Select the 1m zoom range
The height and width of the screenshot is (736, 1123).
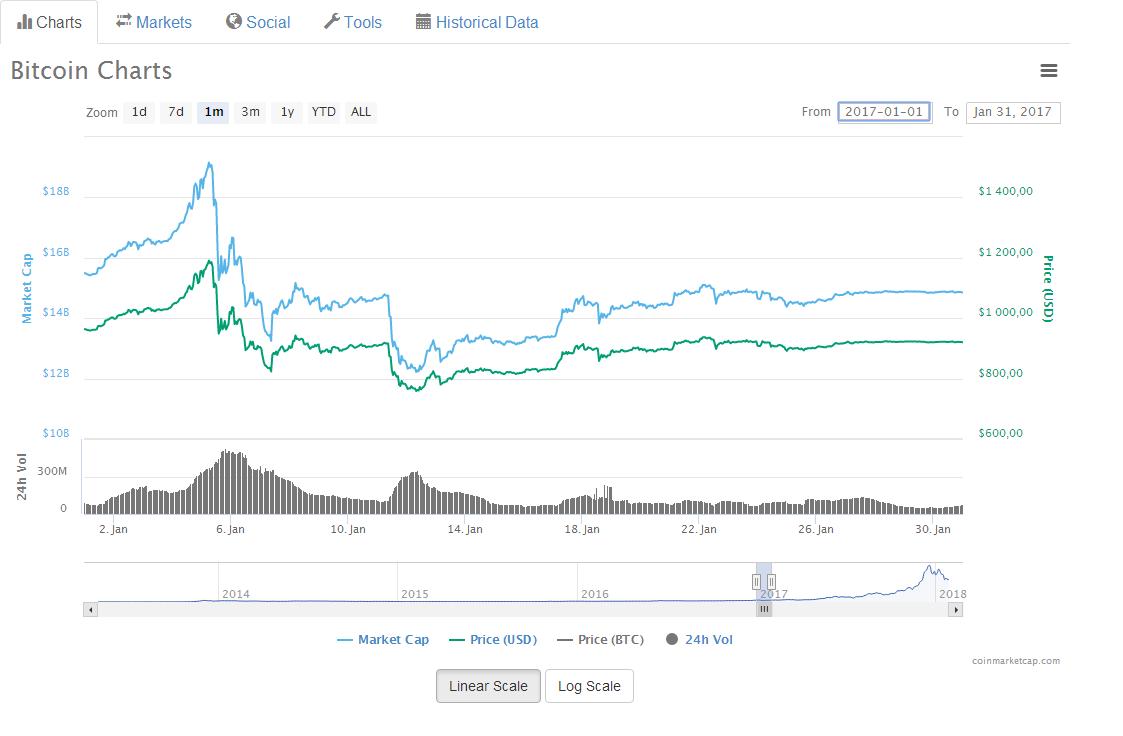click(x=213, y=112)
